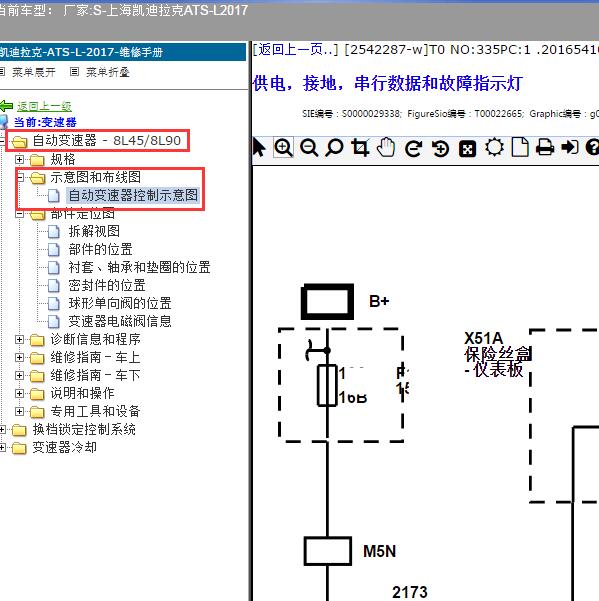The height and width of the screenshot is (601, 599).
Task: Open 部件的位置 document
Action: 100,250
